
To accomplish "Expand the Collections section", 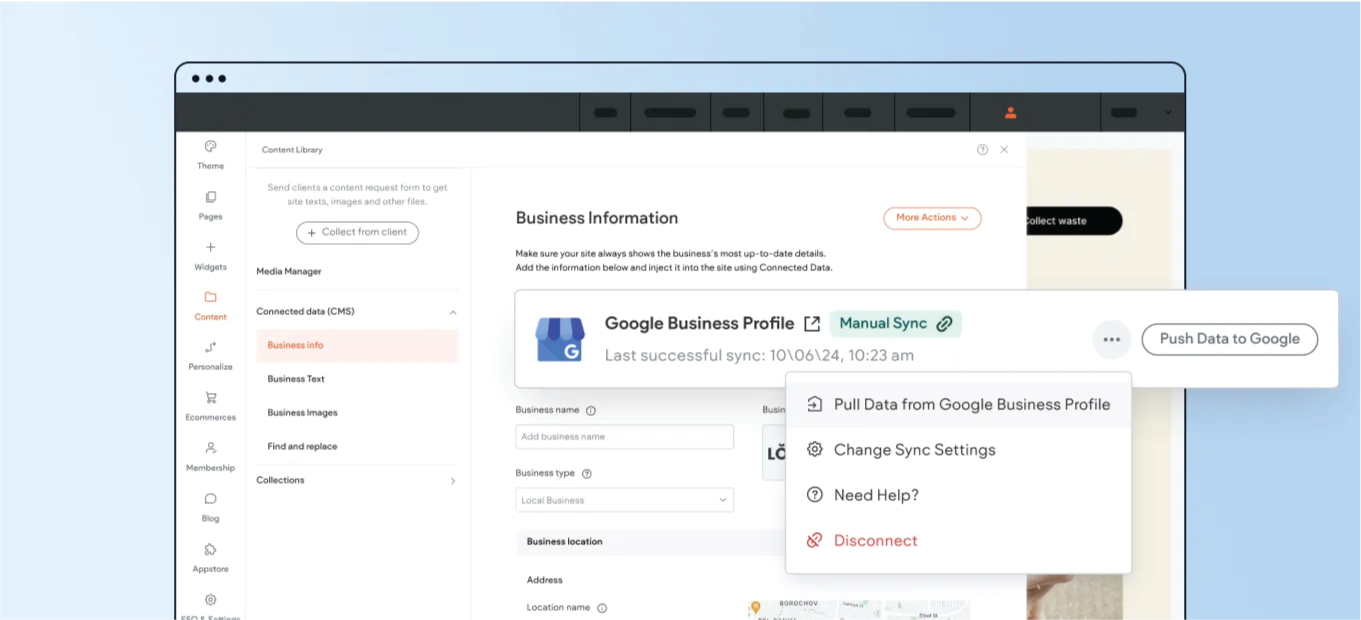I will coord(453,481).
